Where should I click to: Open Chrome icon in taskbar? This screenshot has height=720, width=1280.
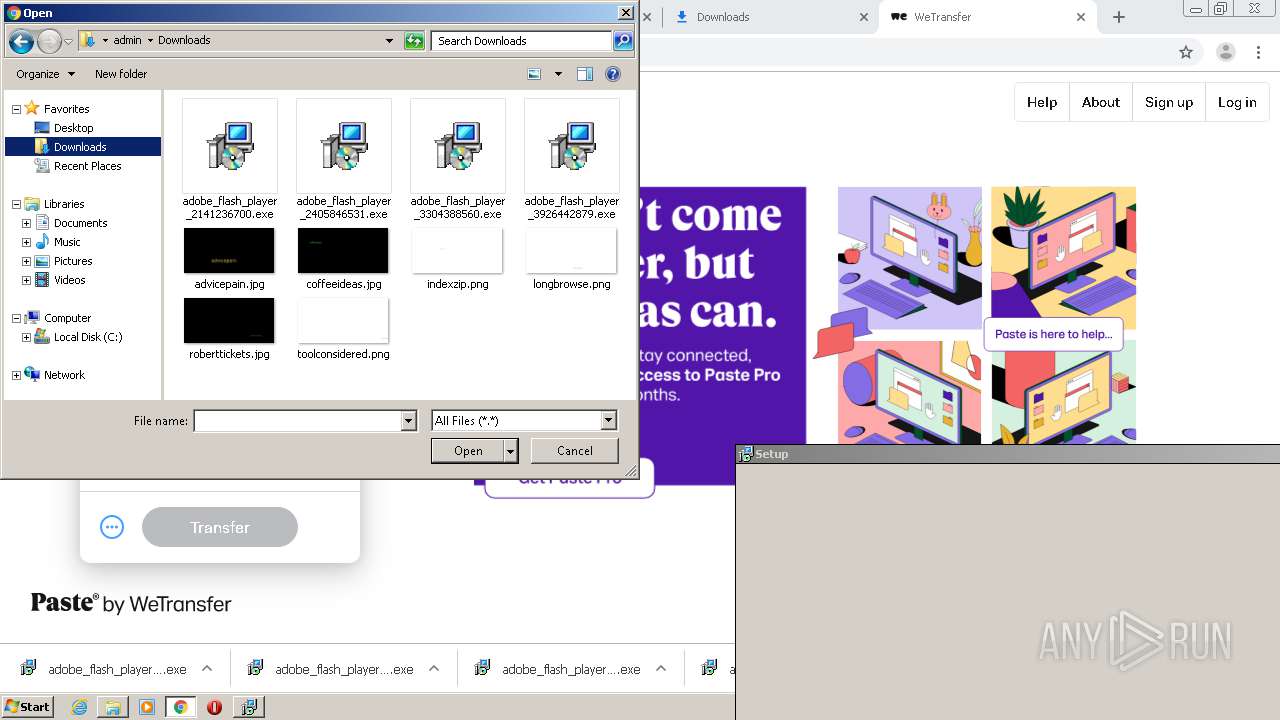coord(180,707)
